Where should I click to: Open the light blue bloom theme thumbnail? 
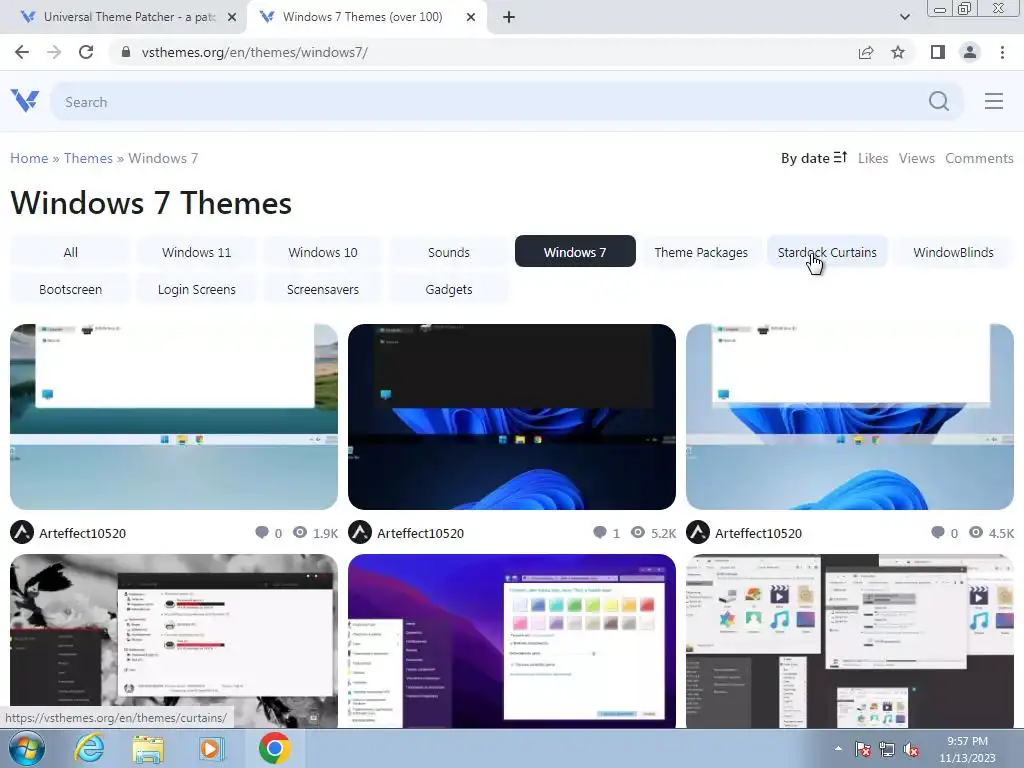[x=850, y=417]
